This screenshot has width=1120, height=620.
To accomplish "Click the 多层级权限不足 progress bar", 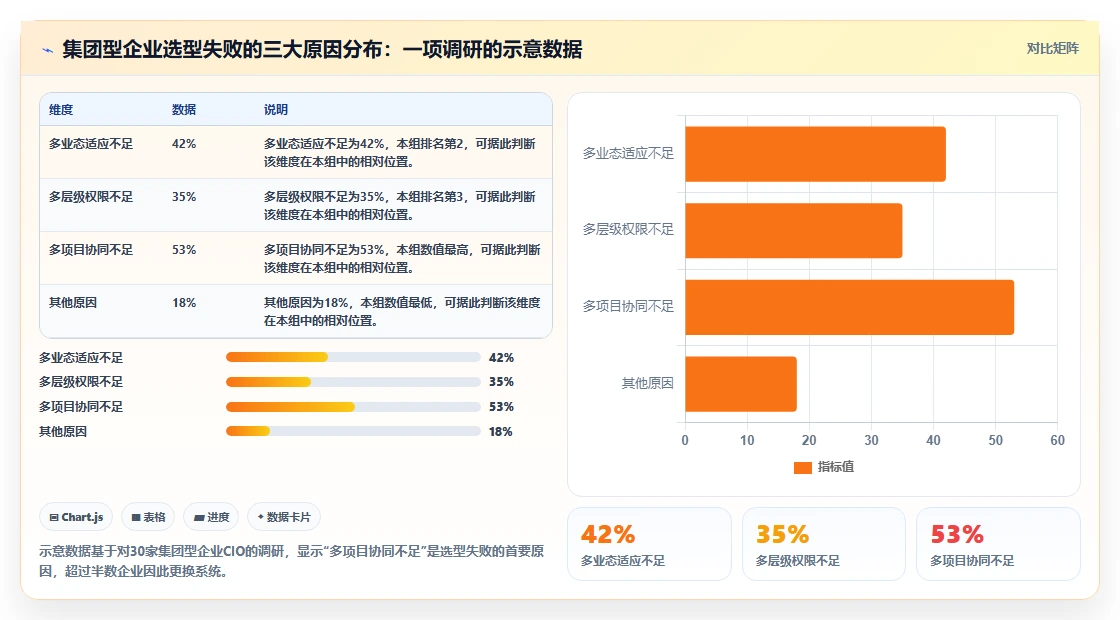I will (353, 382).
